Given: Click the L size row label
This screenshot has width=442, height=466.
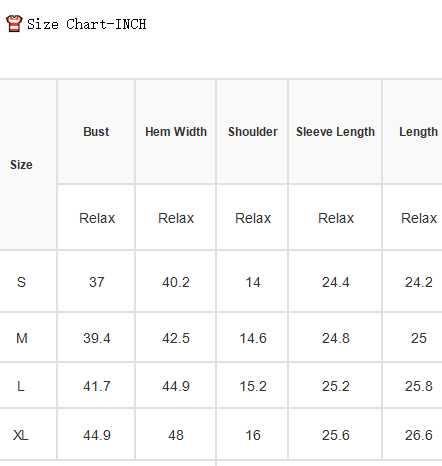Looking at the screenshot, I should pos(21,386).
